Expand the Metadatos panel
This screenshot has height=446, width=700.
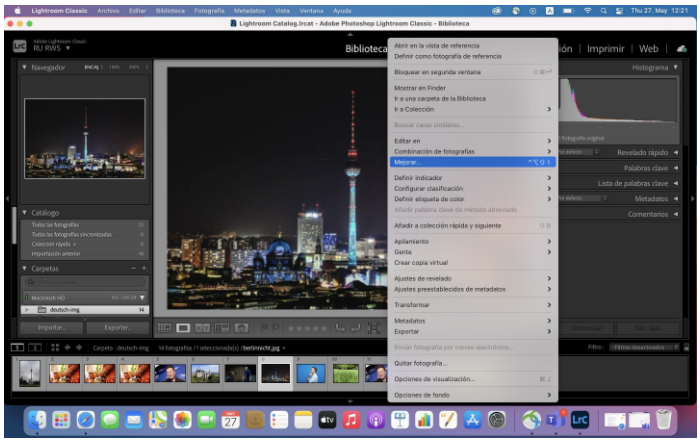coord(676,198)
